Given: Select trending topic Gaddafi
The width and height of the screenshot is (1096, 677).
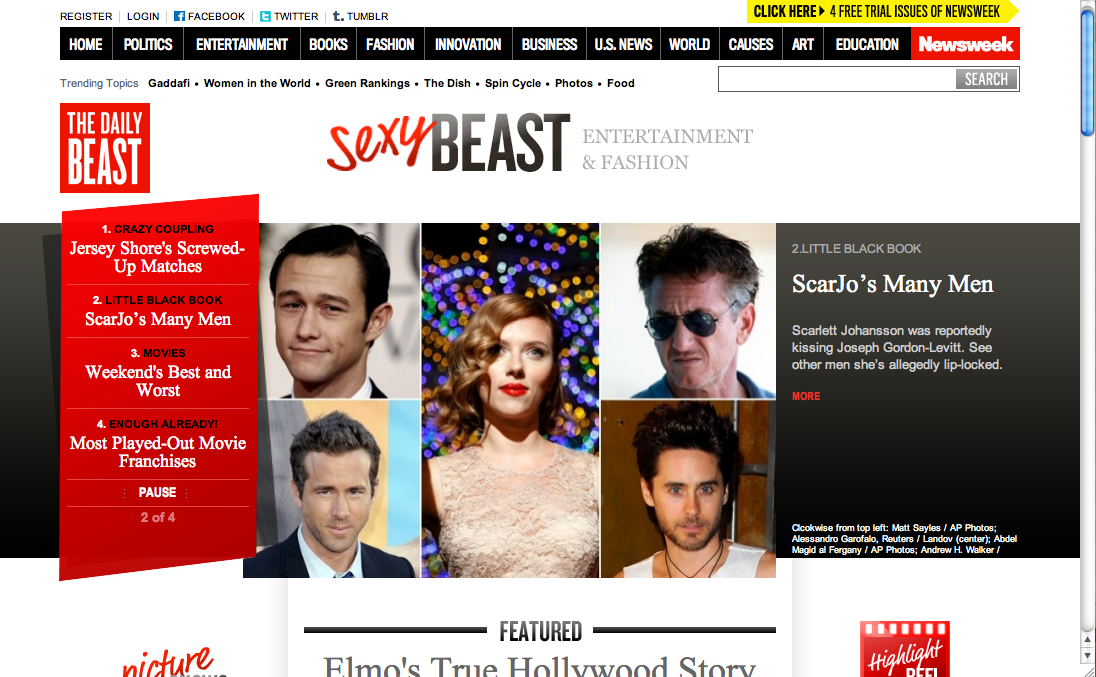Looking at the screenshot, I should 168,83.
